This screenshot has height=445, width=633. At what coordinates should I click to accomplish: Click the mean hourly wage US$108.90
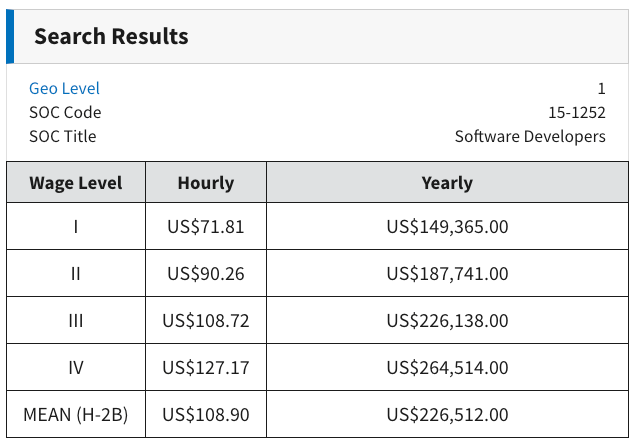tap(206, 415)
